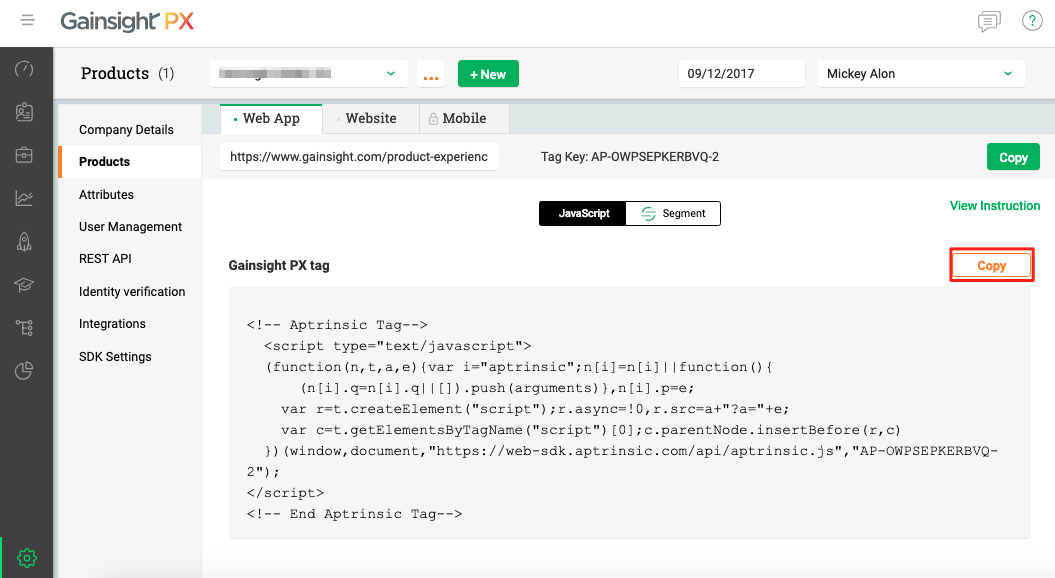Open the hamburger menu
This screenshot has width=1055, height=578.
(x=28, y=20)
